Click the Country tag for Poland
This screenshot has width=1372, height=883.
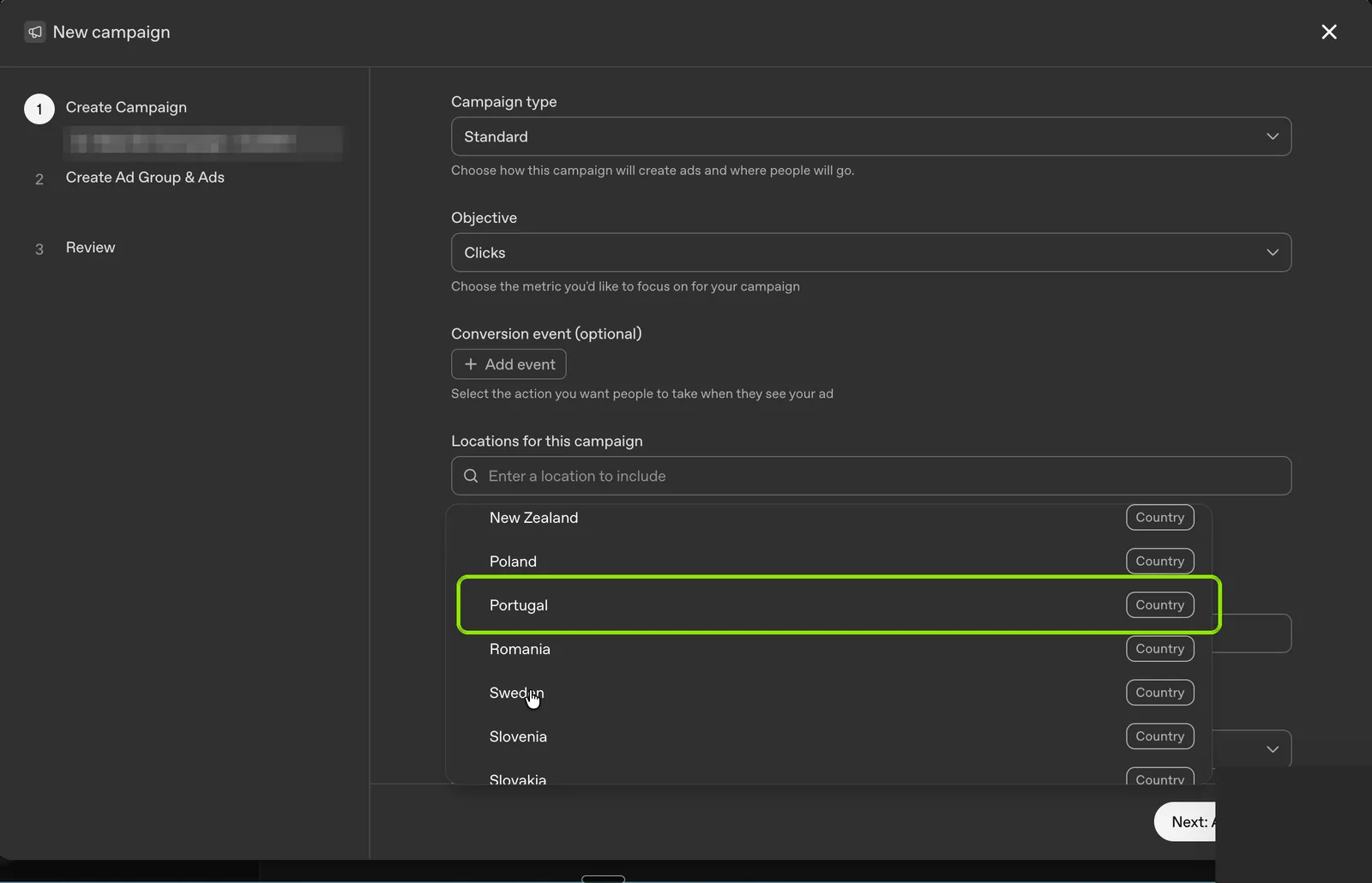(1160, 562)
